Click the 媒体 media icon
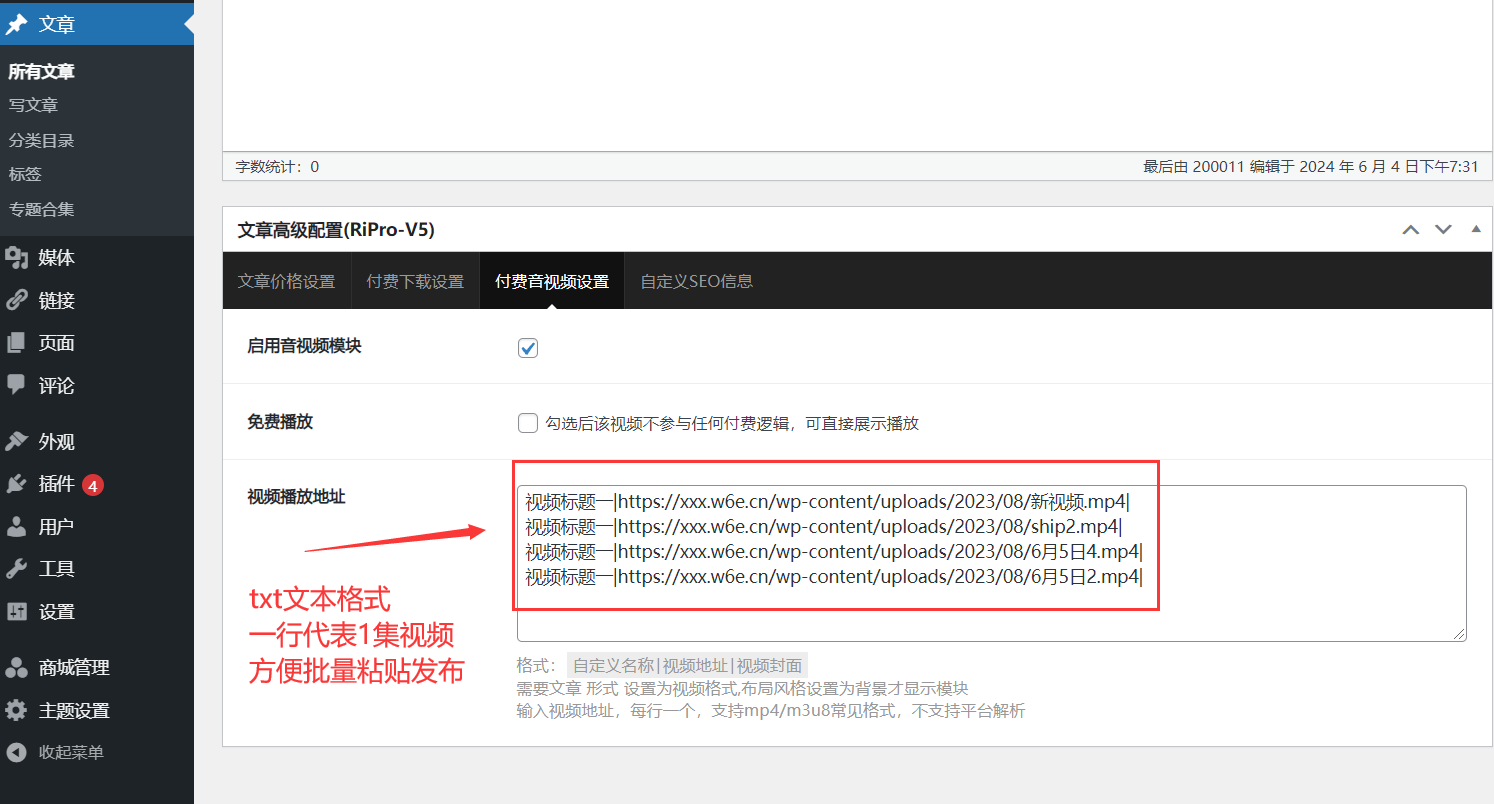The image size is (1494, 804). (17, 258)
